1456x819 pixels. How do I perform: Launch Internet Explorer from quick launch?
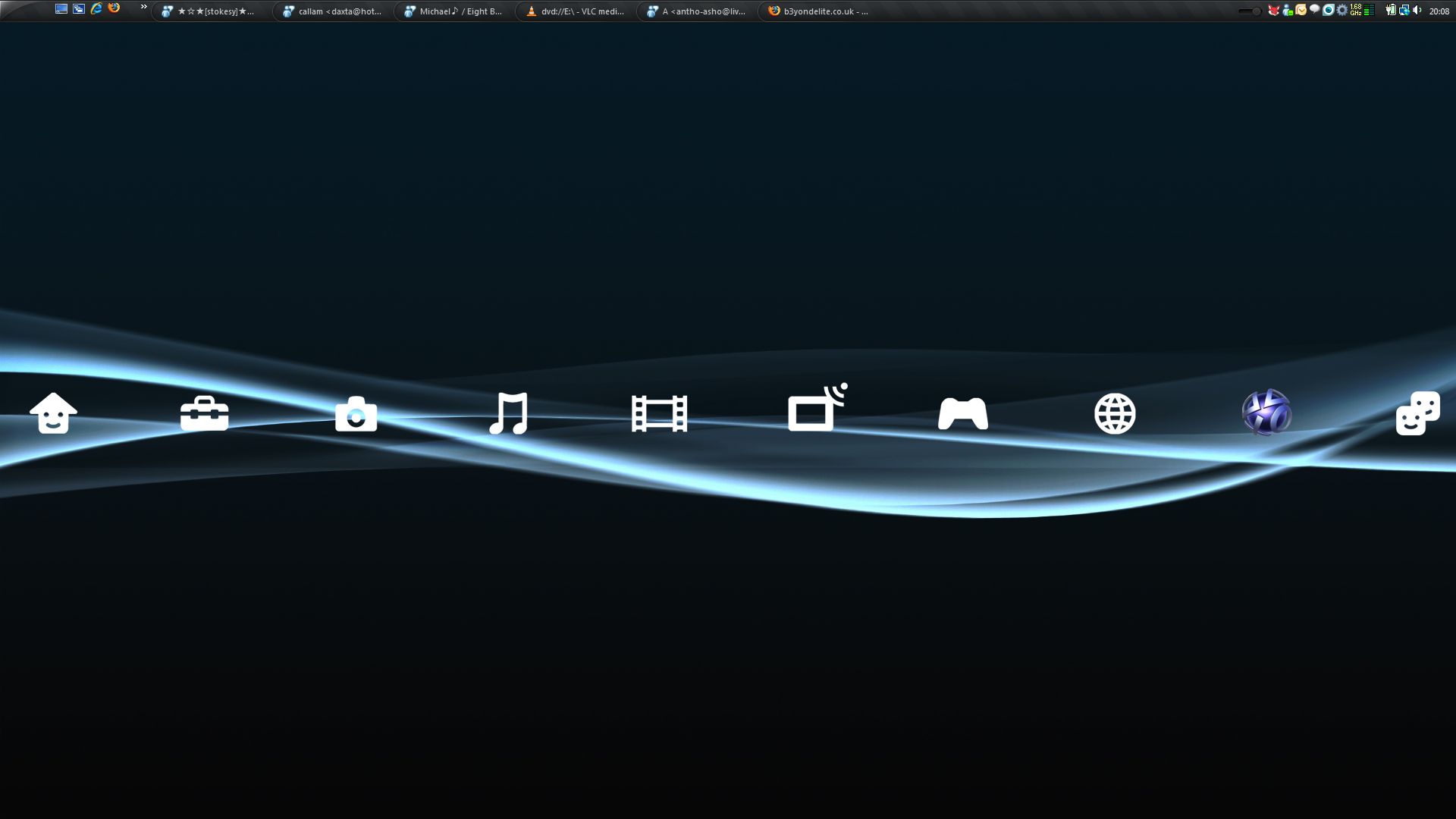tap(96, 9)
